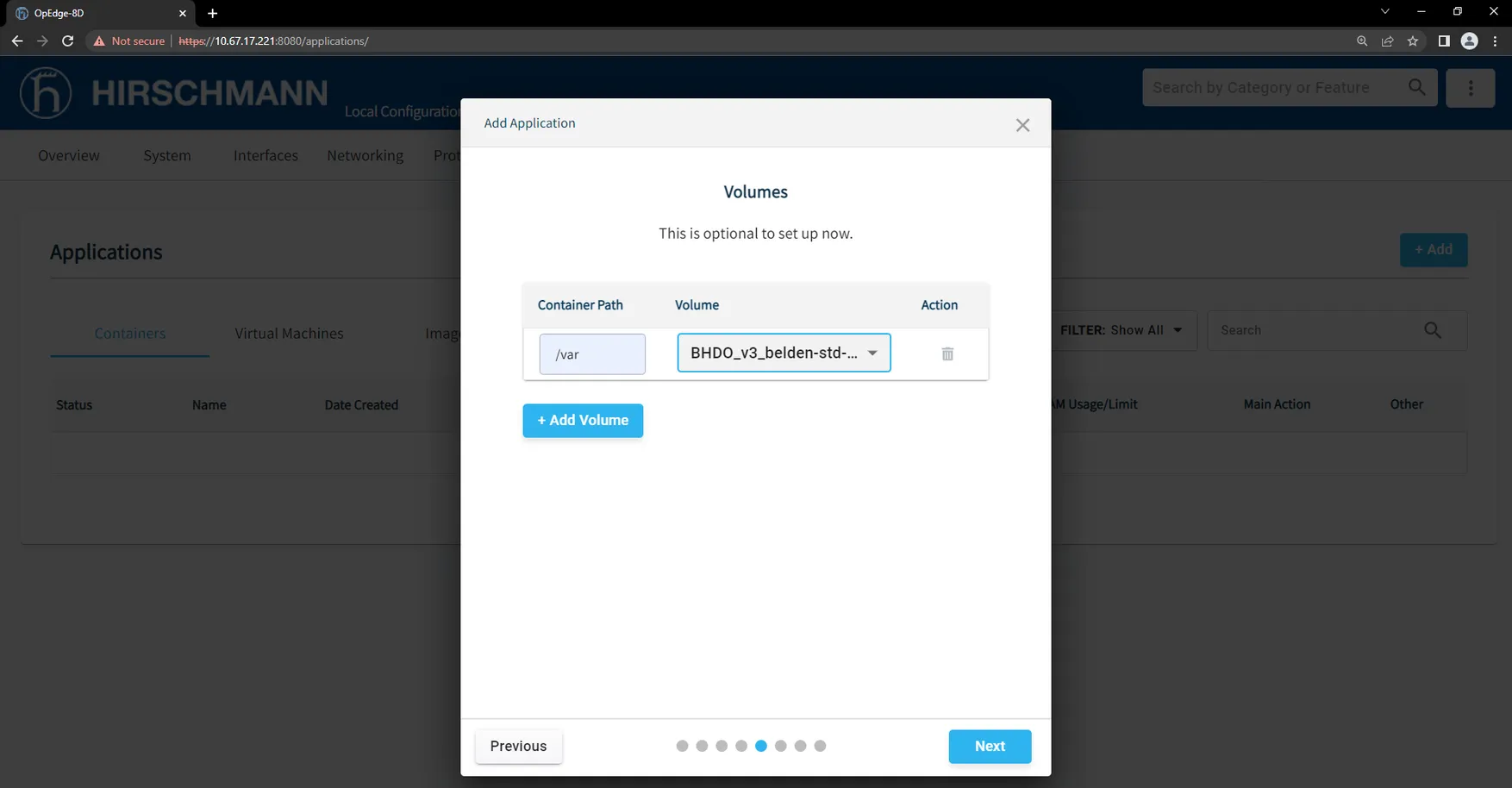This screenshot has height=788, width=1512.
Task: Go to the next wizard step
Action: [990, 747]
